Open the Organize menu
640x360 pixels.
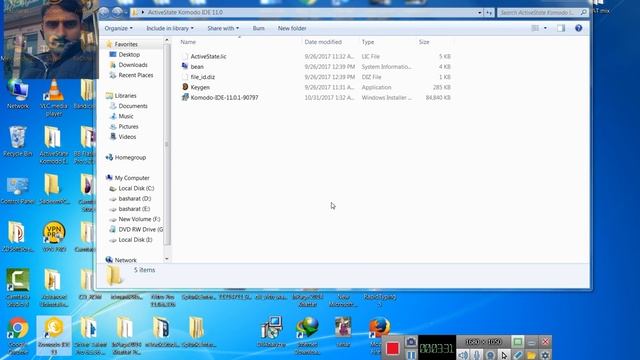118,28
